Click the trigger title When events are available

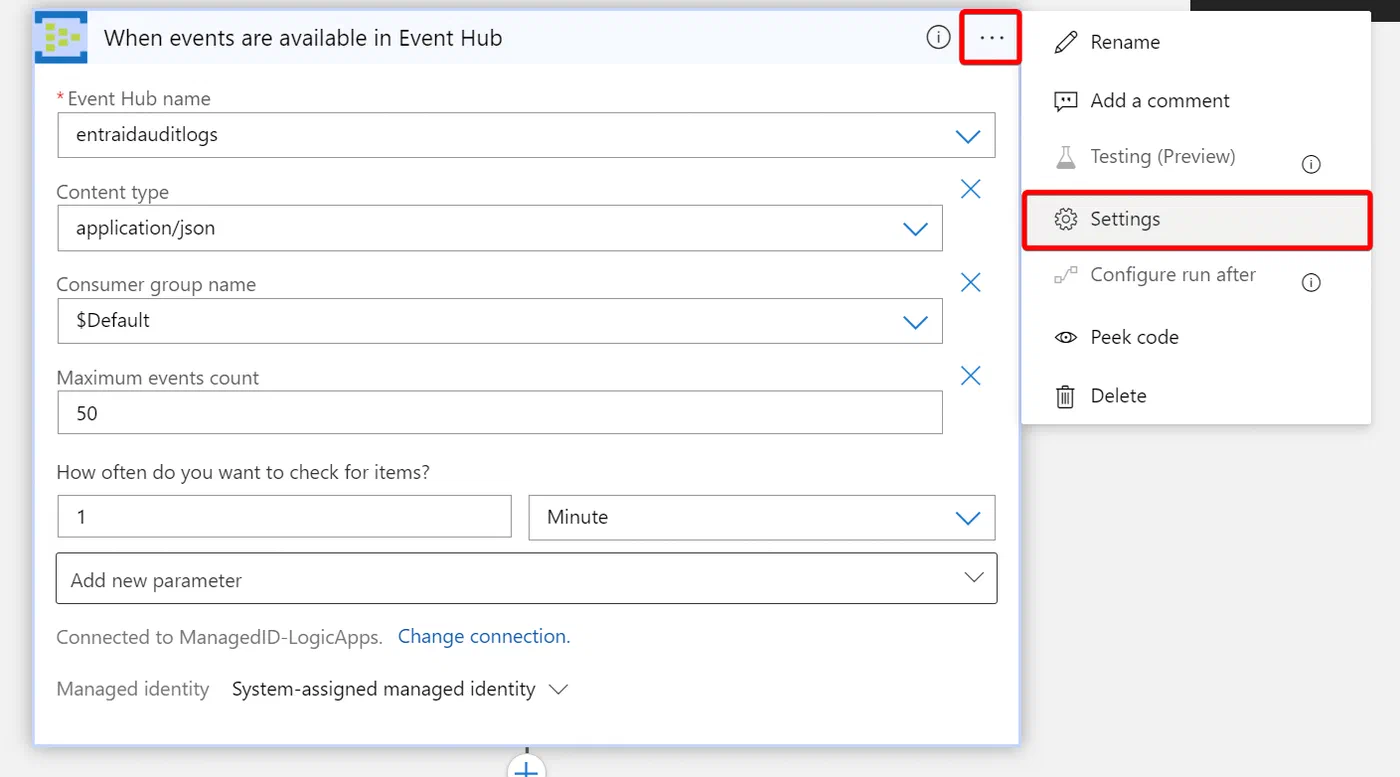[x=303, y=38]
